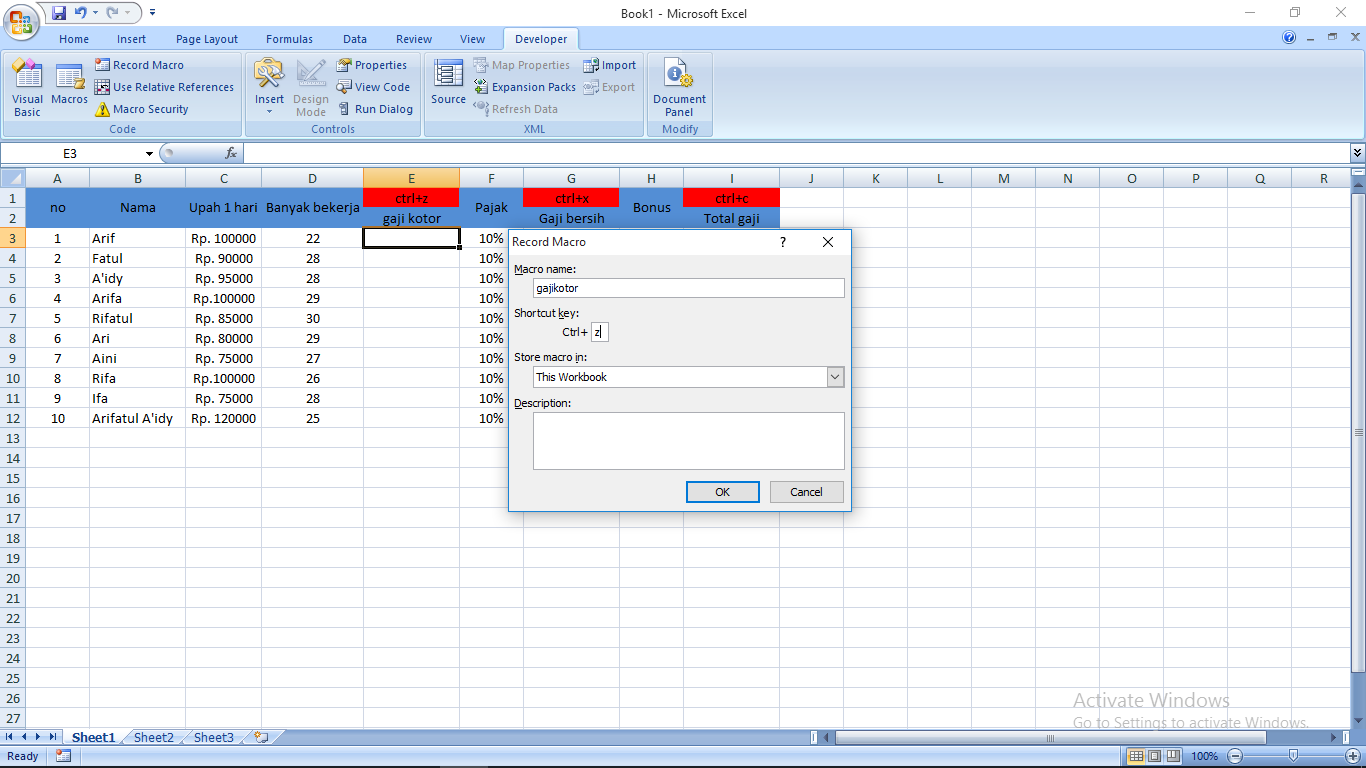Select column header D
1366x768 pixels.
pyautogui.click(x=313, y=178)
